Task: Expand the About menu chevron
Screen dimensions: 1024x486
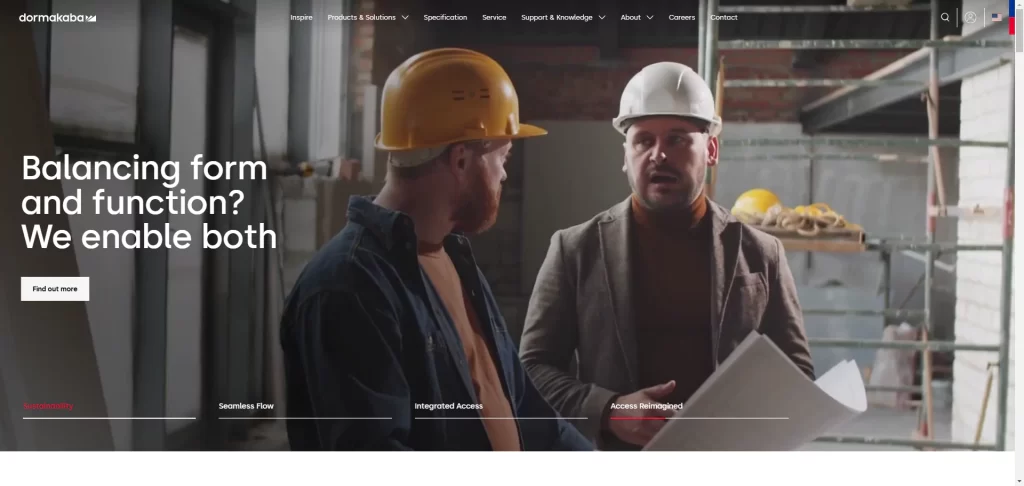Action: pyautogui.click(x=649, y=18)
